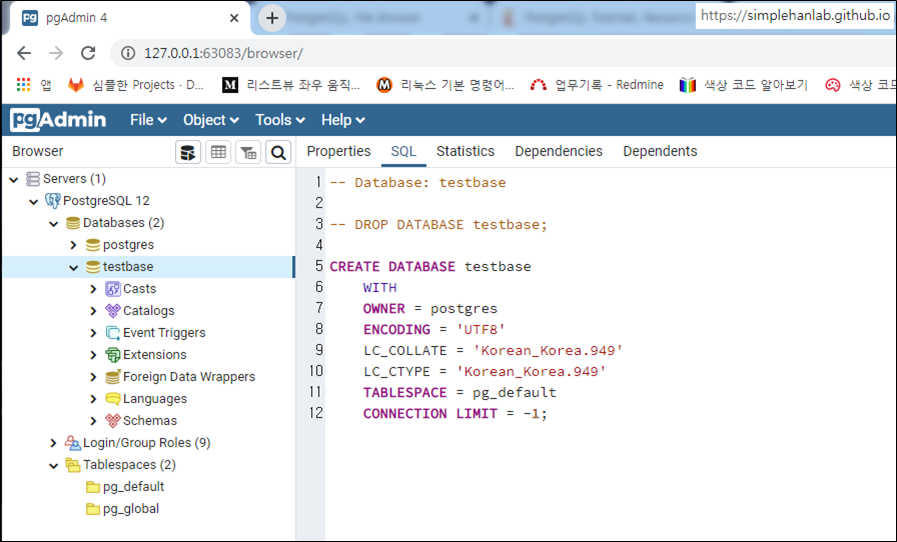897x542 pixels.
Task: Click the pg_global folder icon
Action: 93,509
